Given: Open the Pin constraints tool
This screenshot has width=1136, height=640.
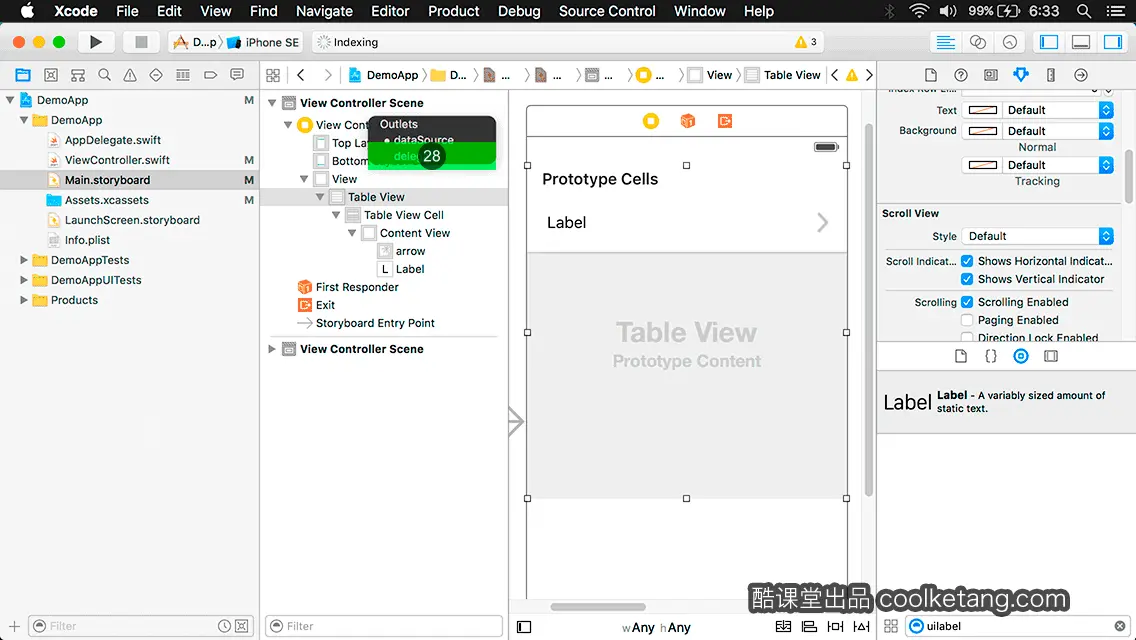Looking at the screenshot, I should click(835, 626).
